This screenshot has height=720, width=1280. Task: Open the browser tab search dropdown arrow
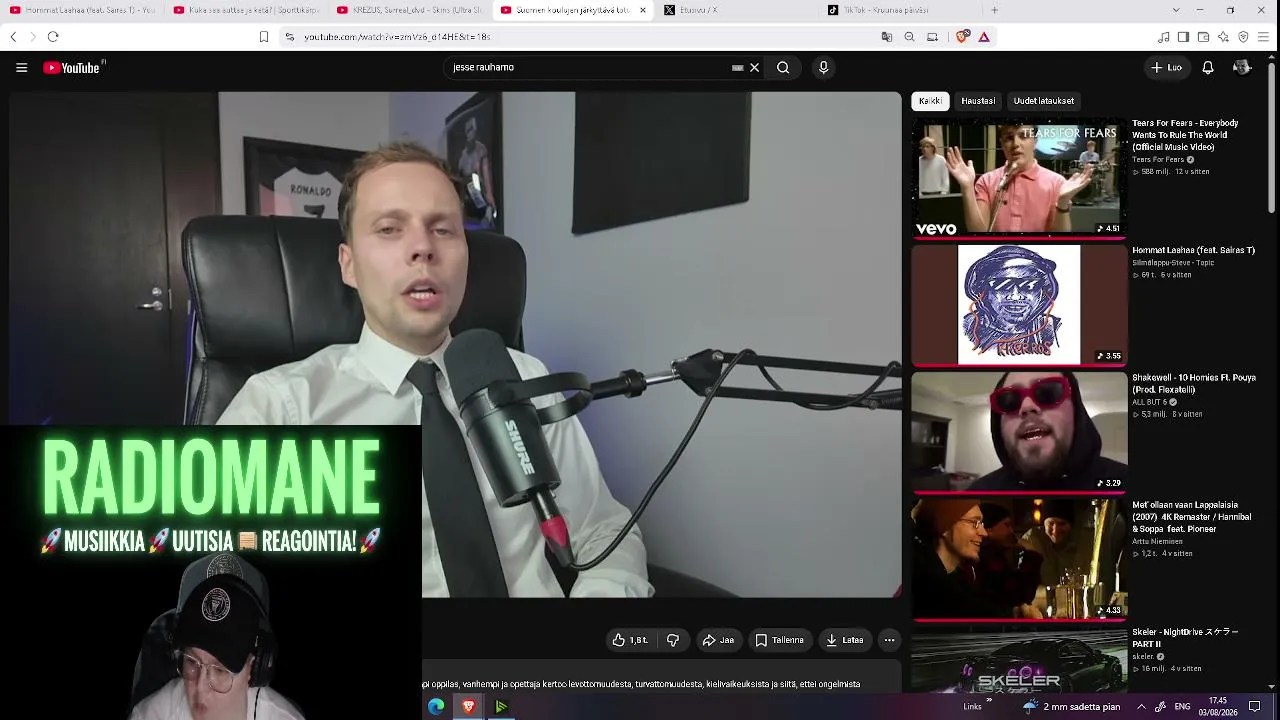(1175, 10)
